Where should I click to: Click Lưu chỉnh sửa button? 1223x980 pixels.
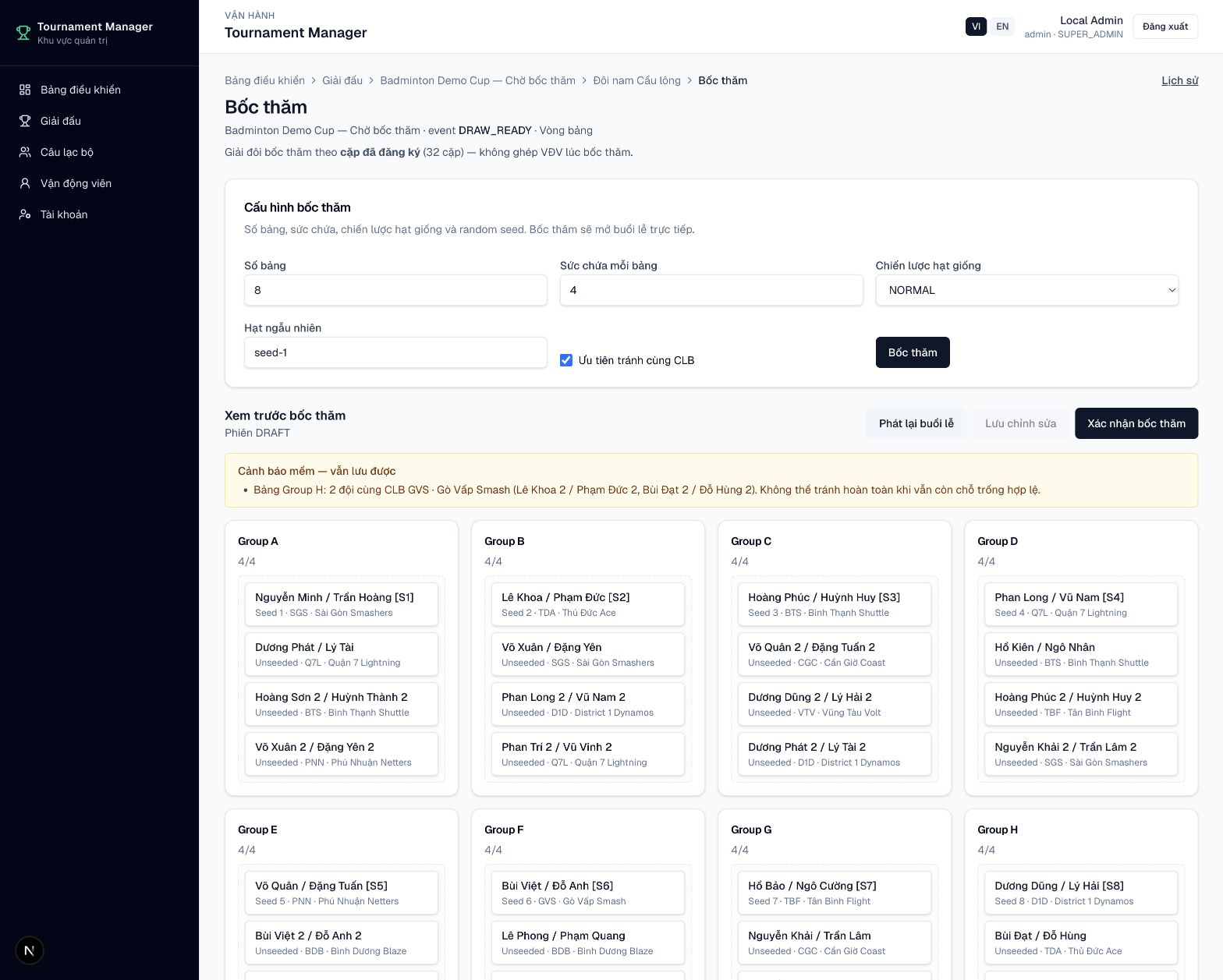1020,423
